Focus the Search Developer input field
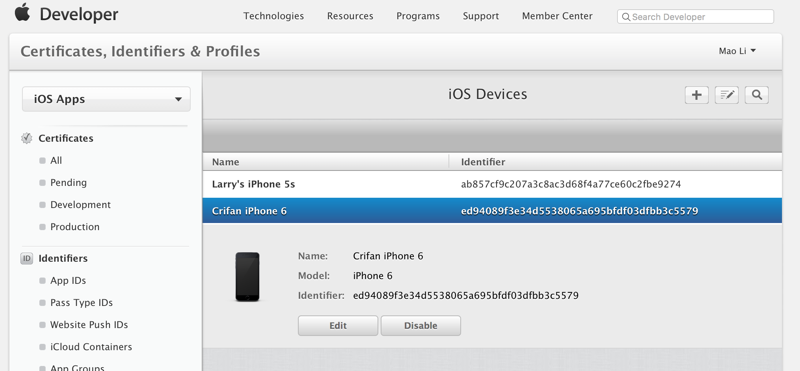Screen dimensions: 800x371 695,17
